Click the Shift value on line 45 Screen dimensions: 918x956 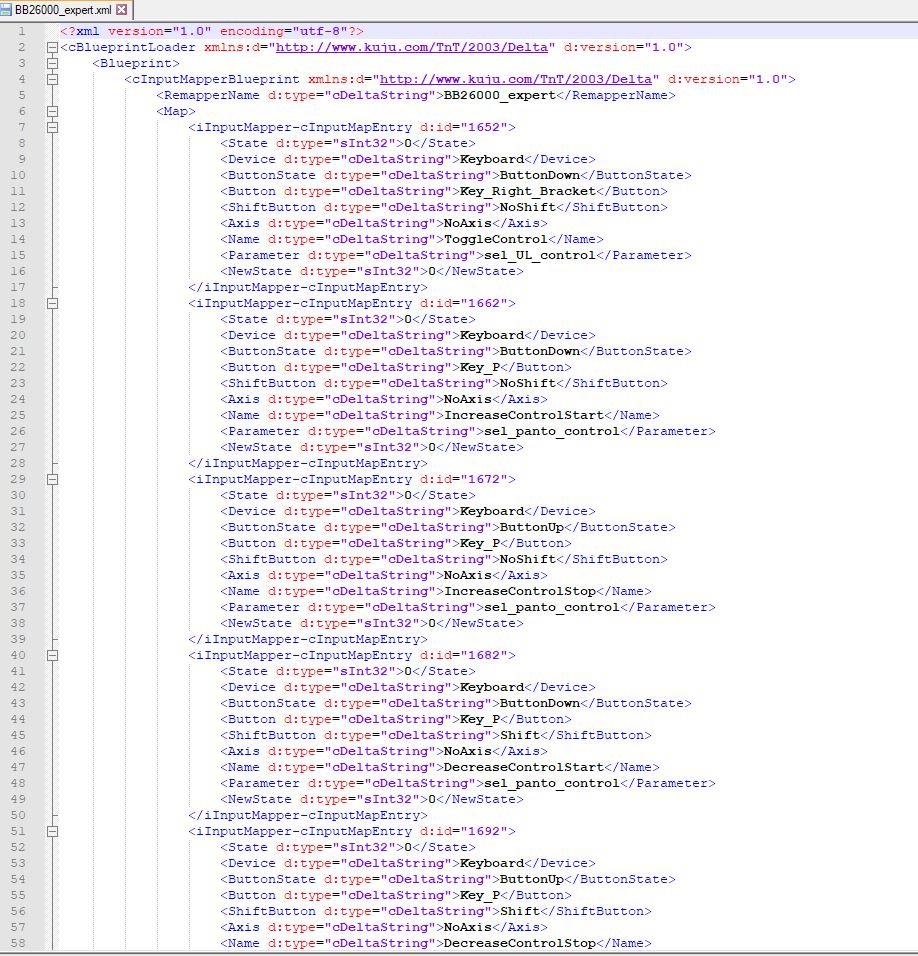[x=520, y=735]
